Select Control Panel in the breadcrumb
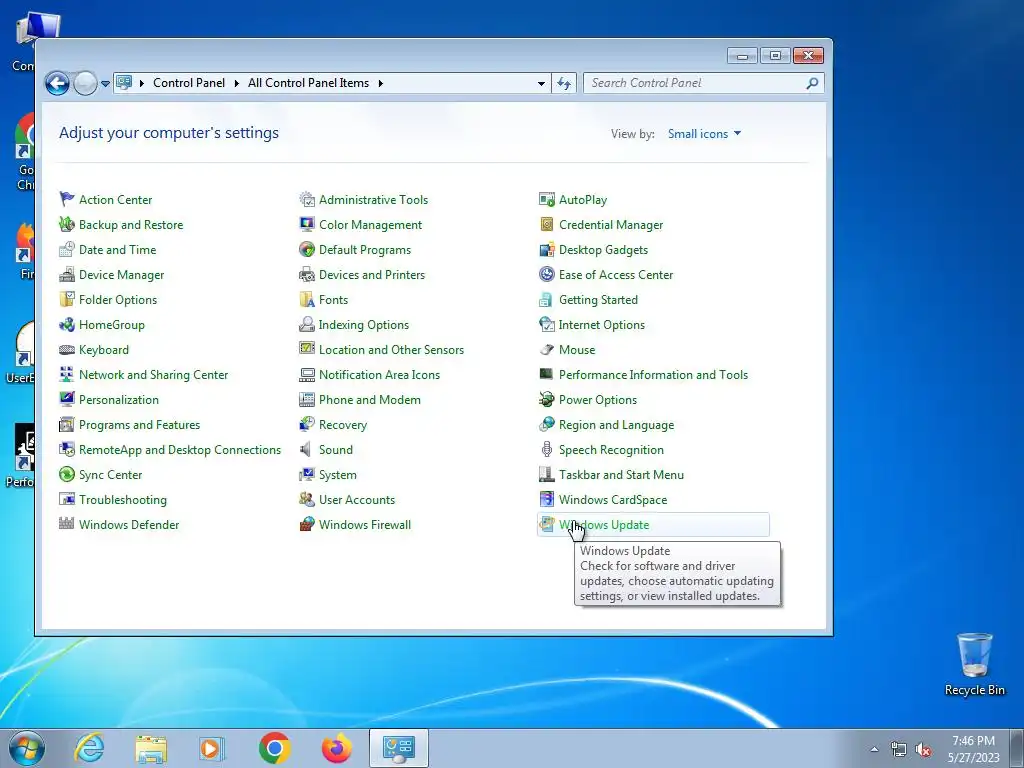This screenshot has height=768, width=1024. (x=189, y=83)
